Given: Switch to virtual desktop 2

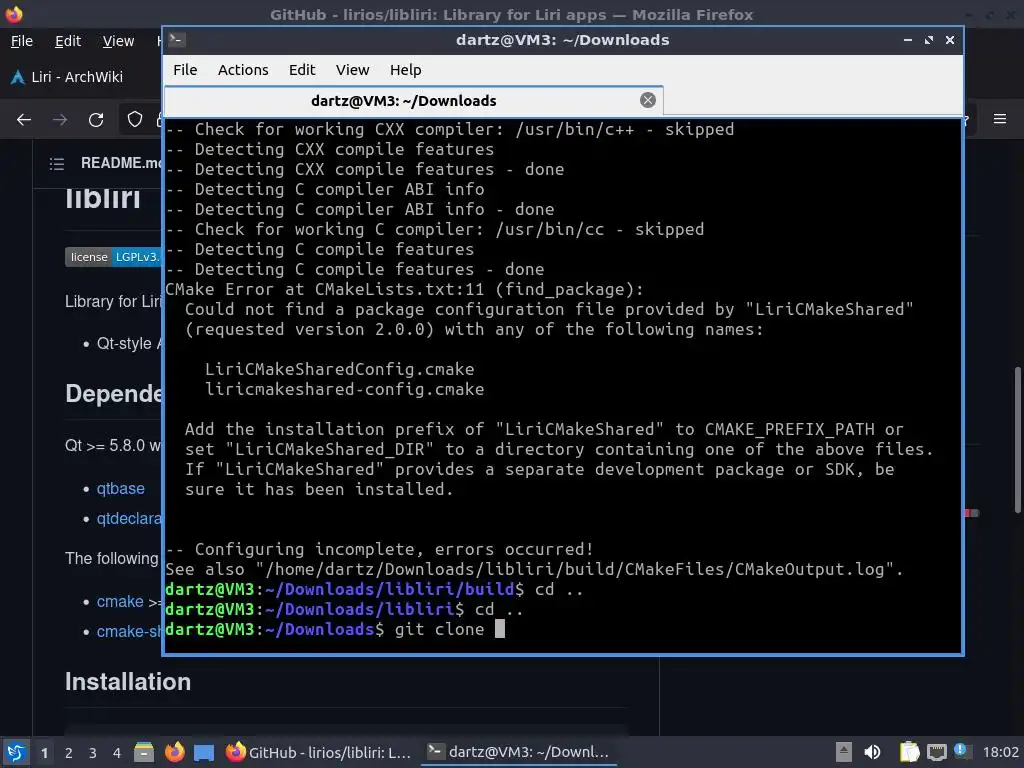Looking at the screenshot, I should click(69, 753).
